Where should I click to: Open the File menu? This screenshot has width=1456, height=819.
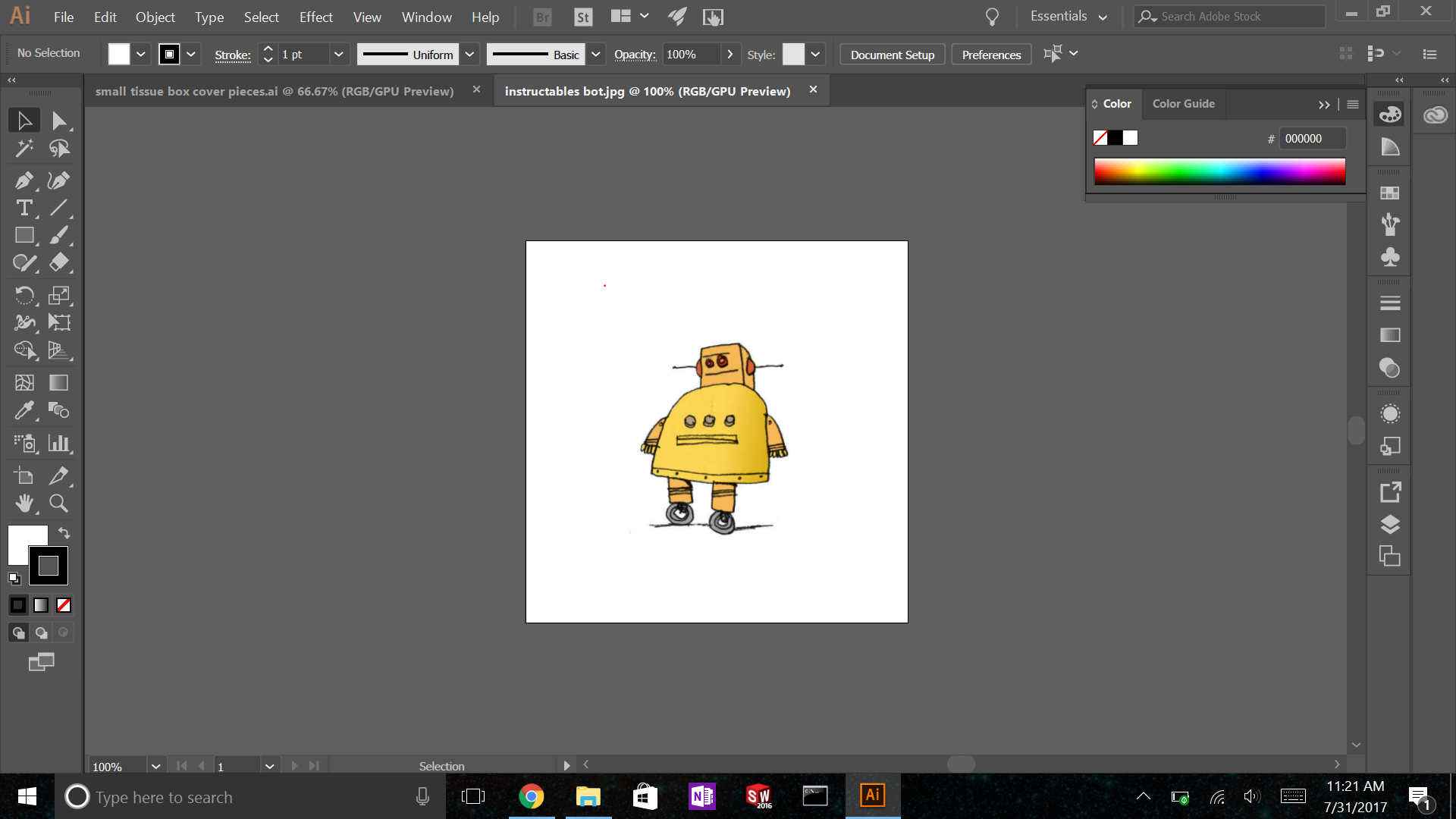pyautogui.click(x=64, y=17)
